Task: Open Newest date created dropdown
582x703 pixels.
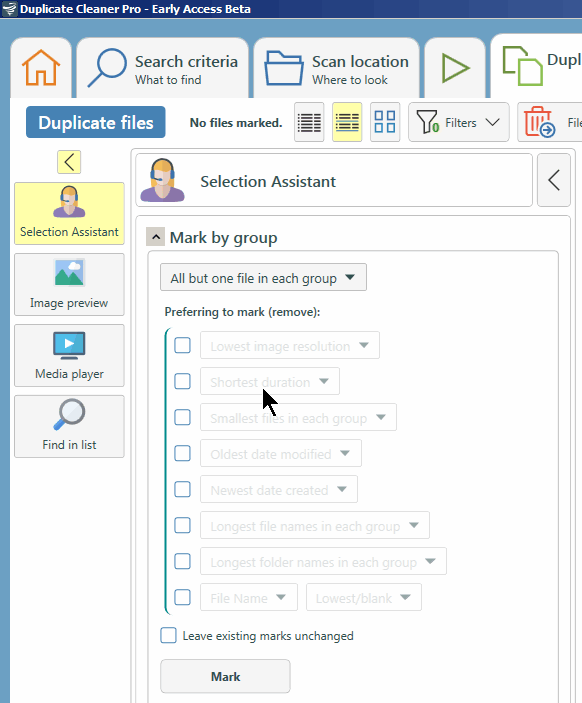Action: pyautogui.click(x=279, y=489)
